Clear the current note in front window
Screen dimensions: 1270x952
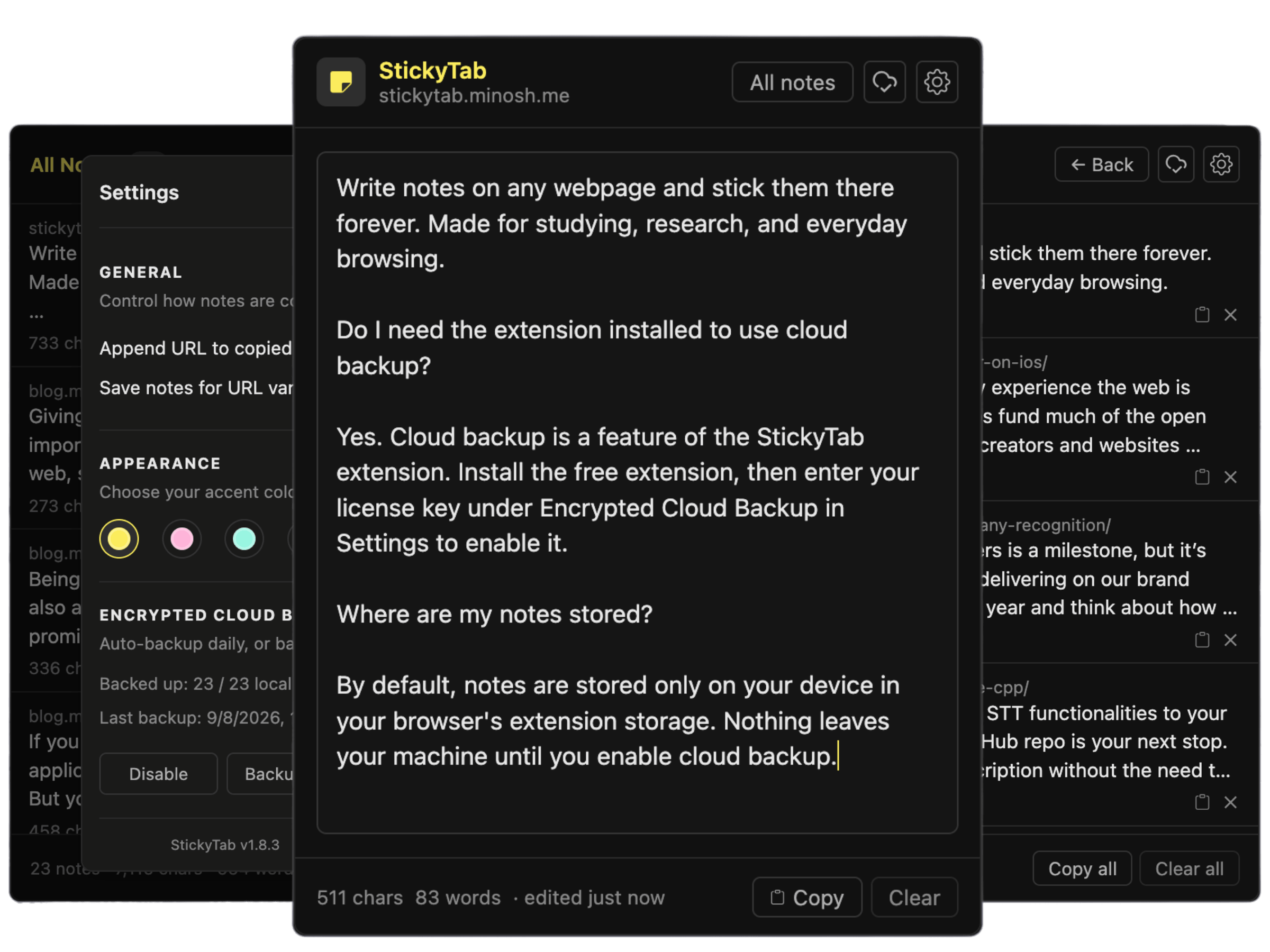pyautogui.click(x=914, y=897)
